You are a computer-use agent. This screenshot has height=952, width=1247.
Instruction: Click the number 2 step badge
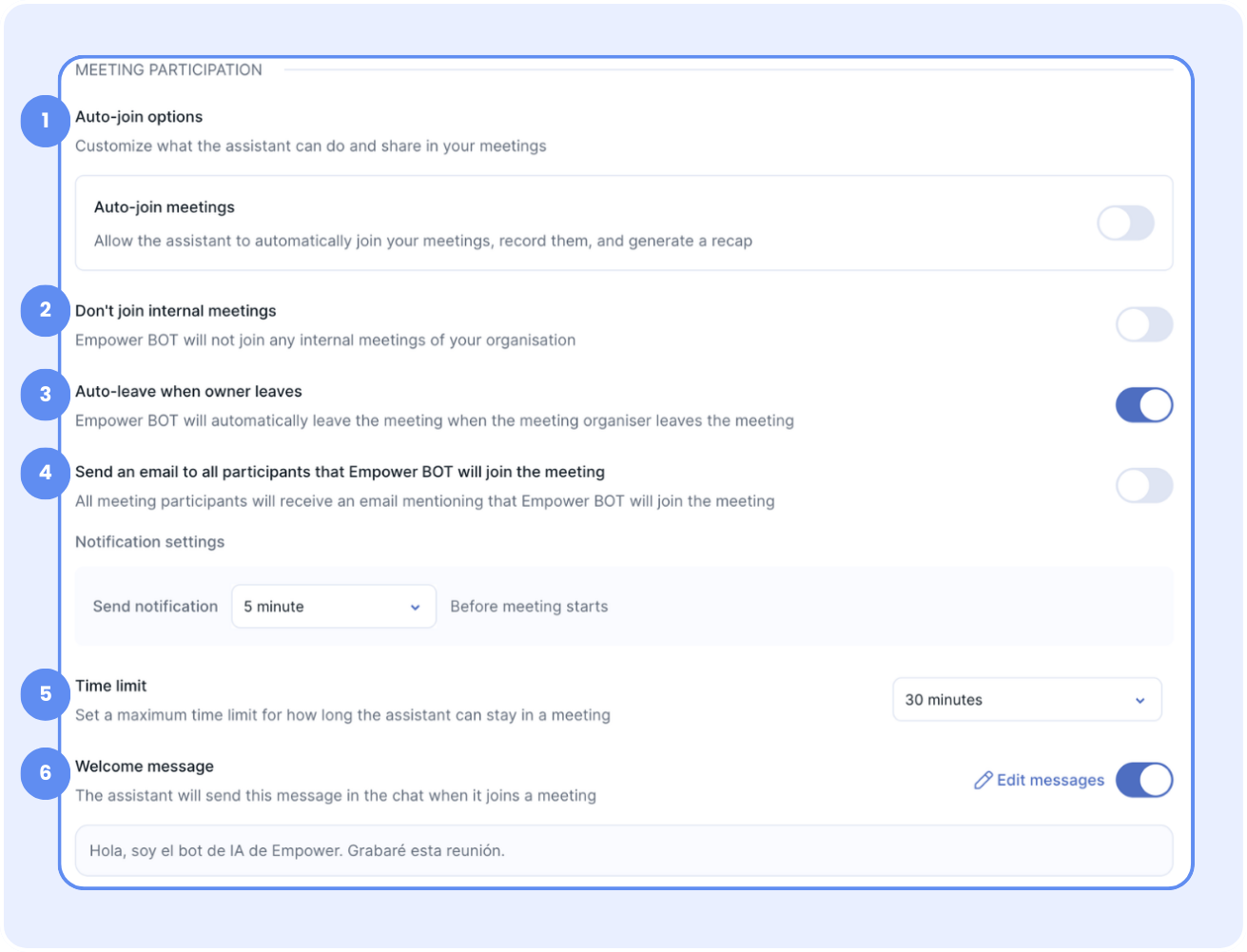point(45,310)
